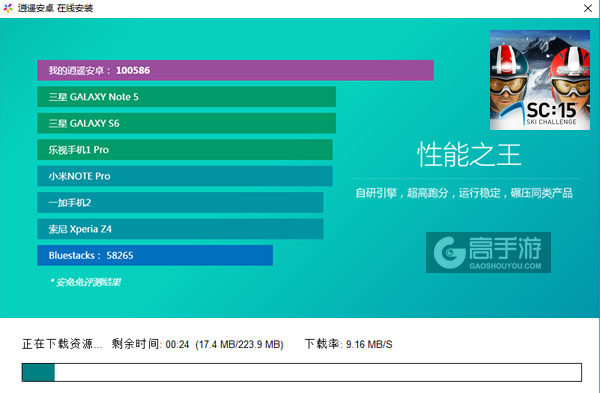Click the 安兔兔评测结果 footnote text
Viewport: 600px width, 393px height.
click(85, 282)
